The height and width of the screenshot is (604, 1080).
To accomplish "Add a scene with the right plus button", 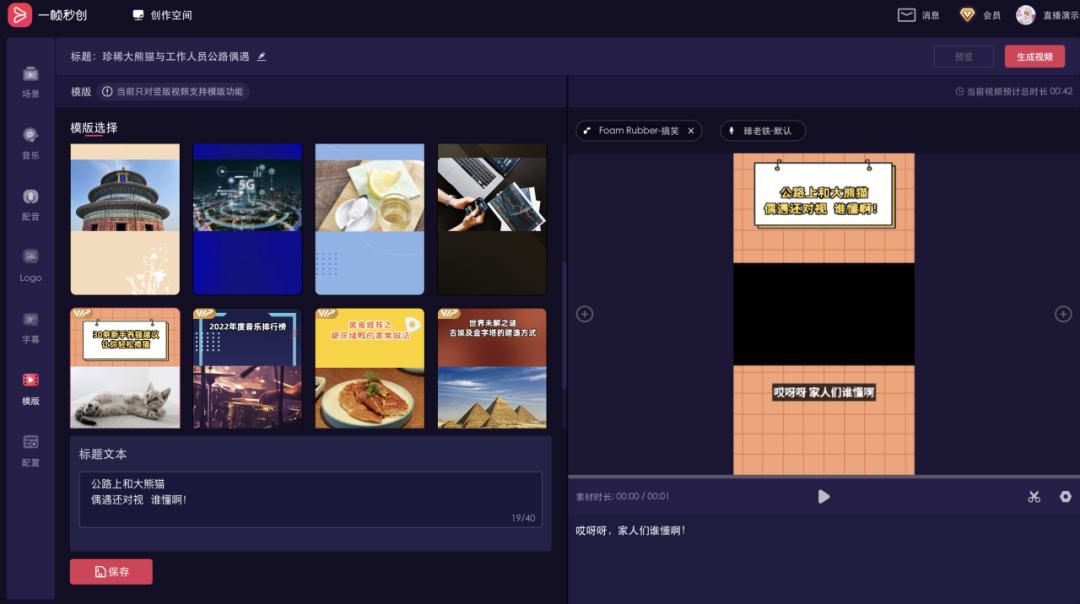I will pos(1063,314).
